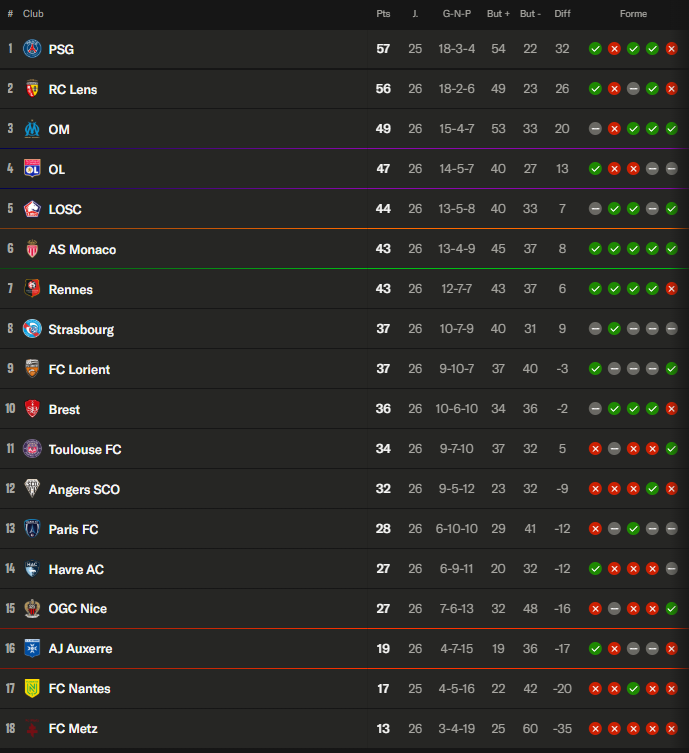Click Brest's first grey draw icon
This screenshot has height=753, width=689.
click(x=595, y=409)
